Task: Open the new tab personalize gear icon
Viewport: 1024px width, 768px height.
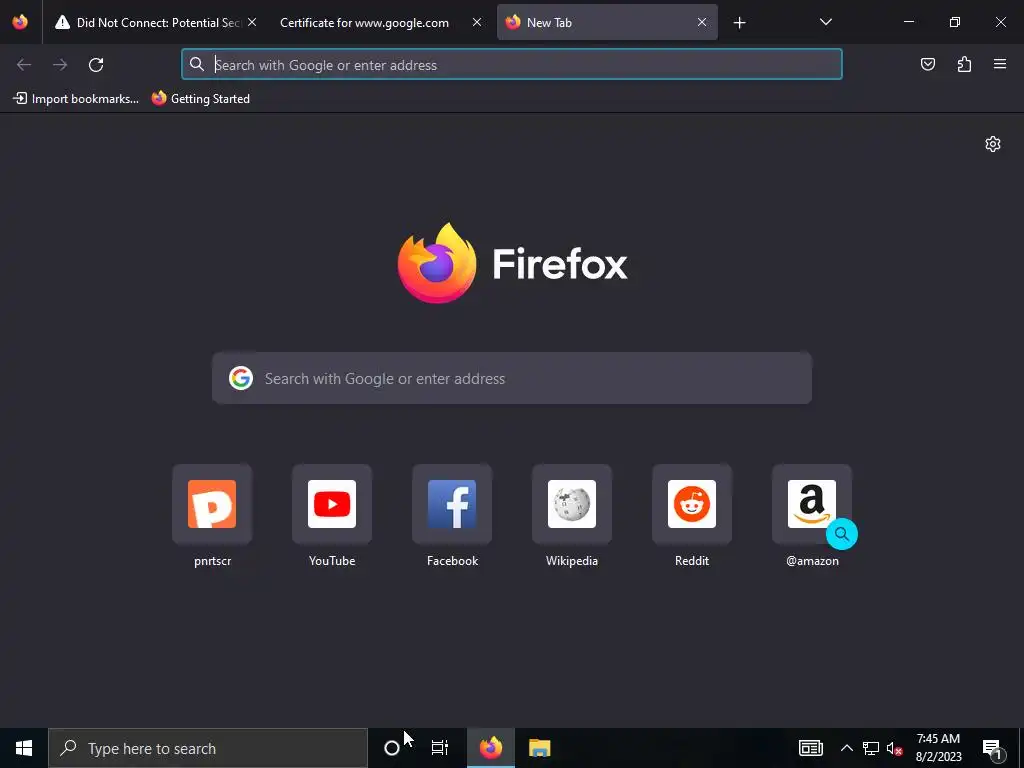Action: 993,144
